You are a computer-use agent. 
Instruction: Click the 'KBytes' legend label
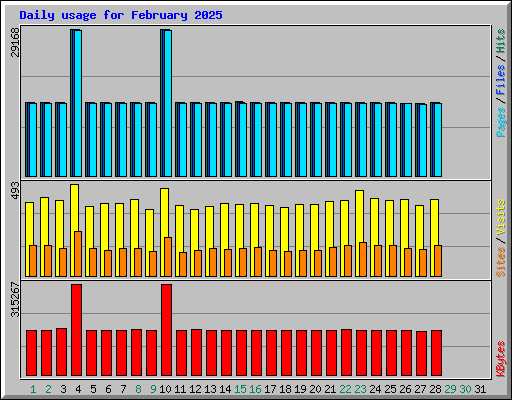pyautogui.click(x=501, y=359)
